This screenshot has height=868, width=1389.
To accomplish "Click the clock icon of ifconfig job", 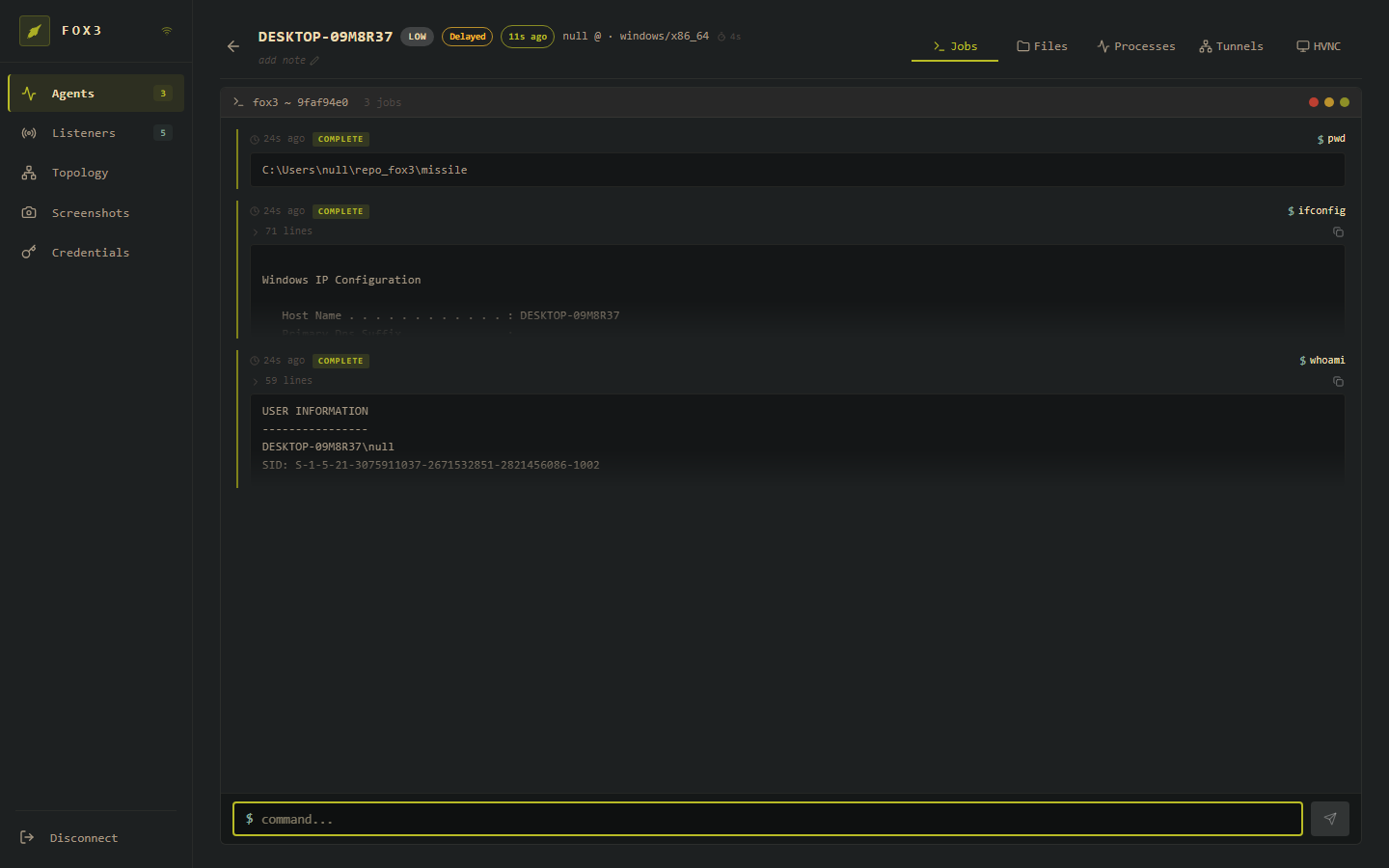I will click(x=255, y=211).
